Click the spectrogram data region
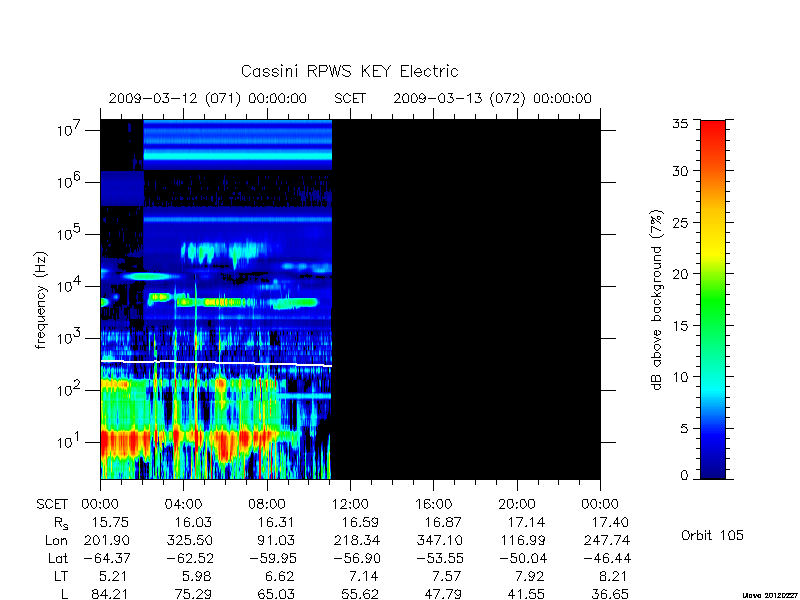Screen dimensions: 800x600 pyautogui.click(x=216, y=299)
